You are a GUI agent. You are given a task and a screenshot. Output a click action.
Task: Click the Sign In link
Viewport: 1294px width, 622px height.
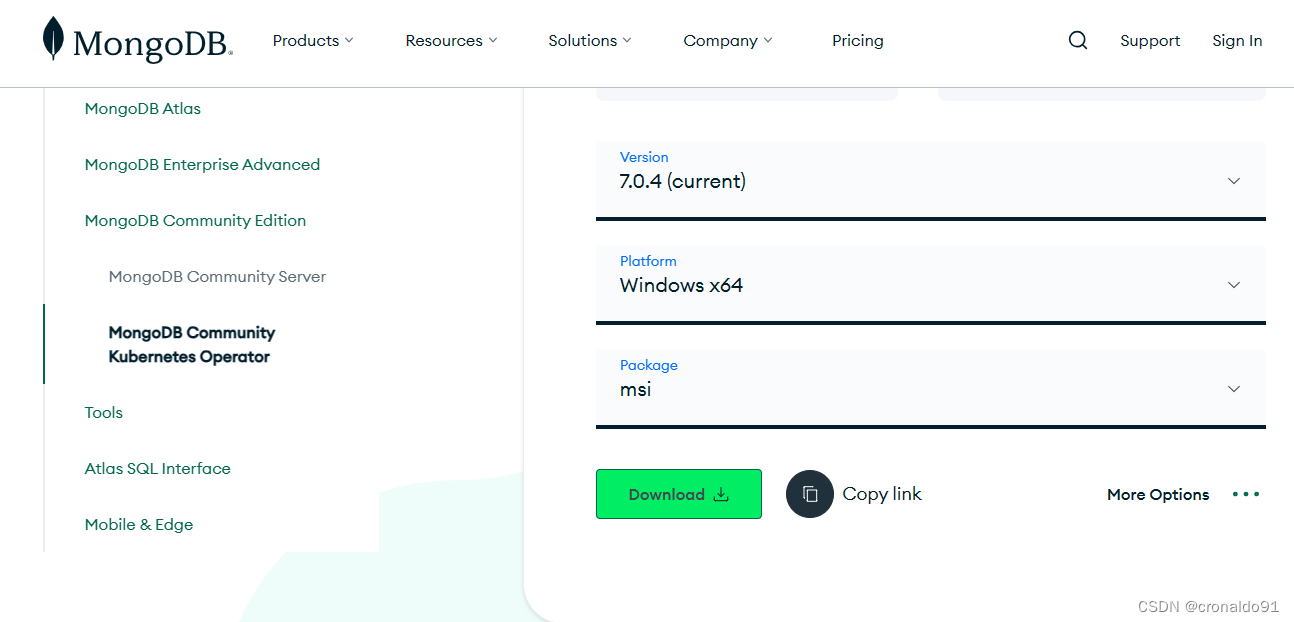coord(1237,40)
